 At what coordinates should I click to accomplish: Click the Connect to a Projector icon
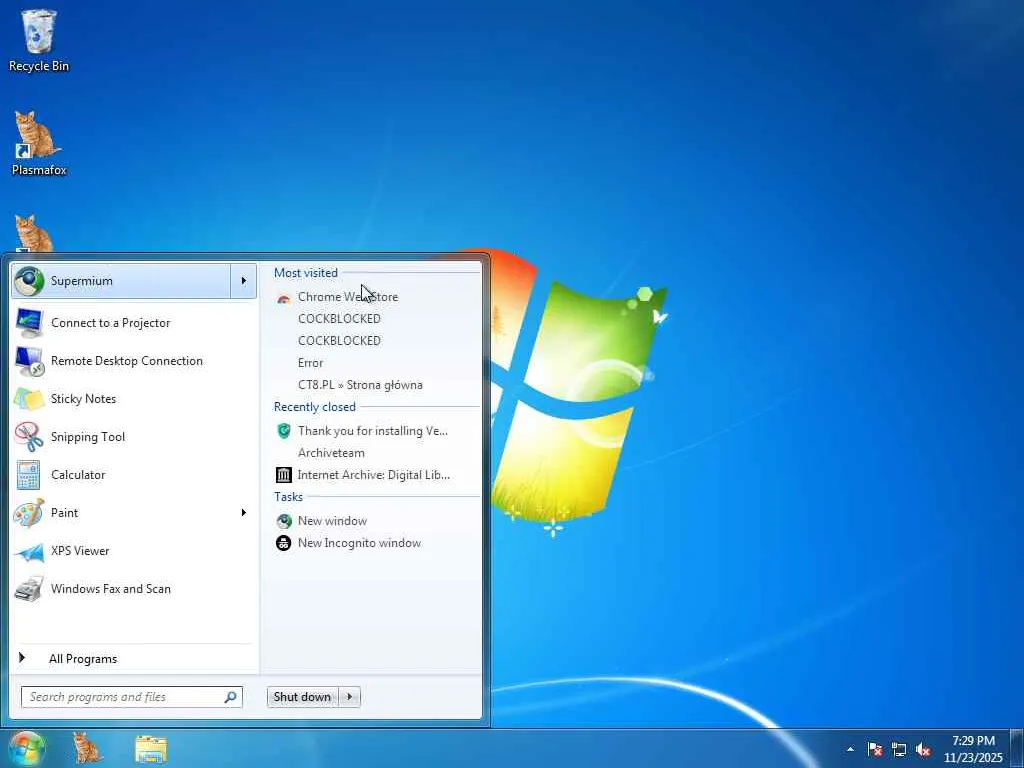[29, 323]
